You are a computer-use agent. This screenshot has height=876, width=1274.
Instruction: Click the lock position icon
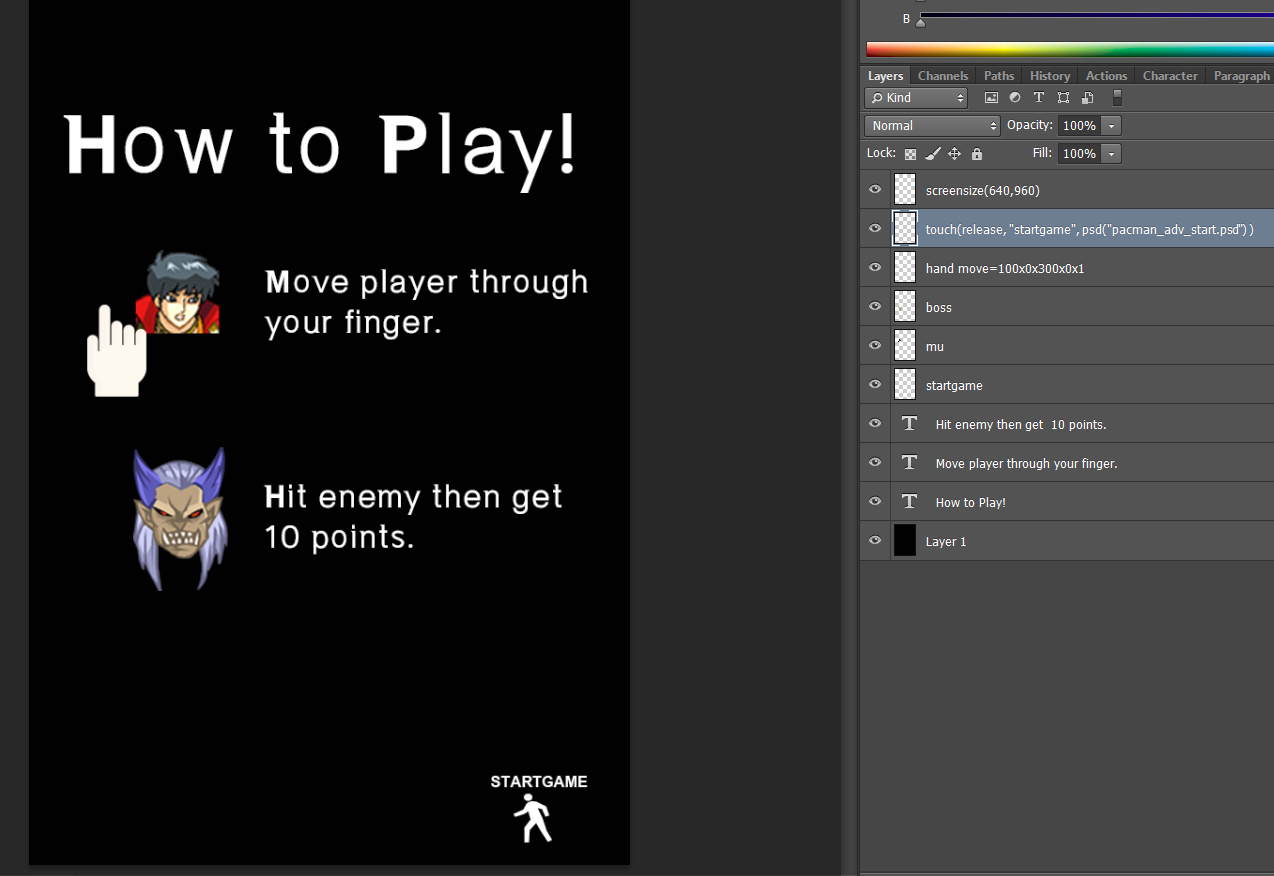click(954, 154)
